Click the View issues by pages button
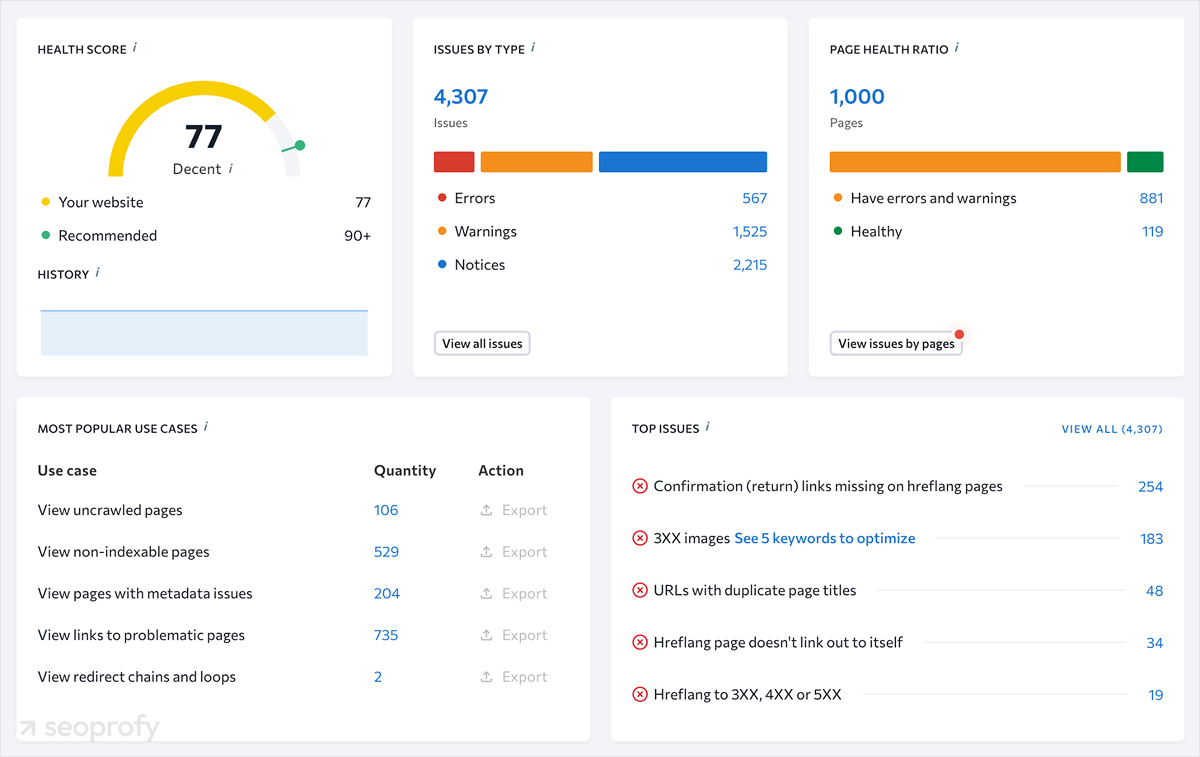The image size is (1200, 757). 896,343
